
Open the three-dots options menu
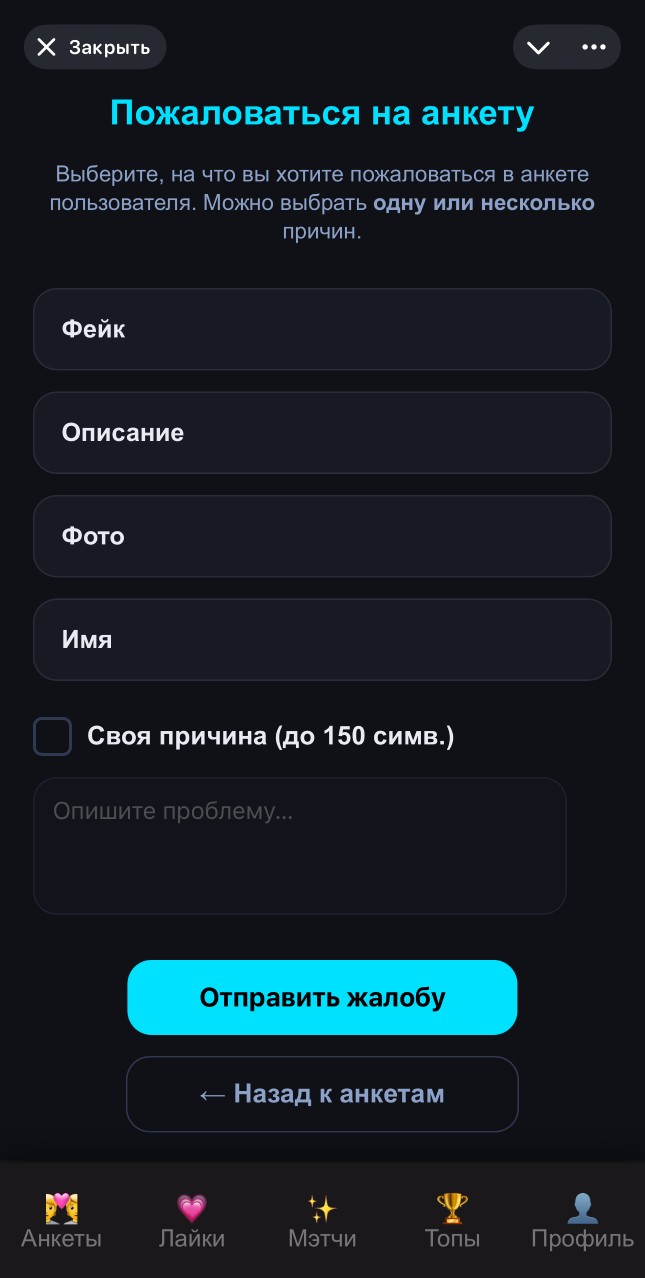[594, 46]
